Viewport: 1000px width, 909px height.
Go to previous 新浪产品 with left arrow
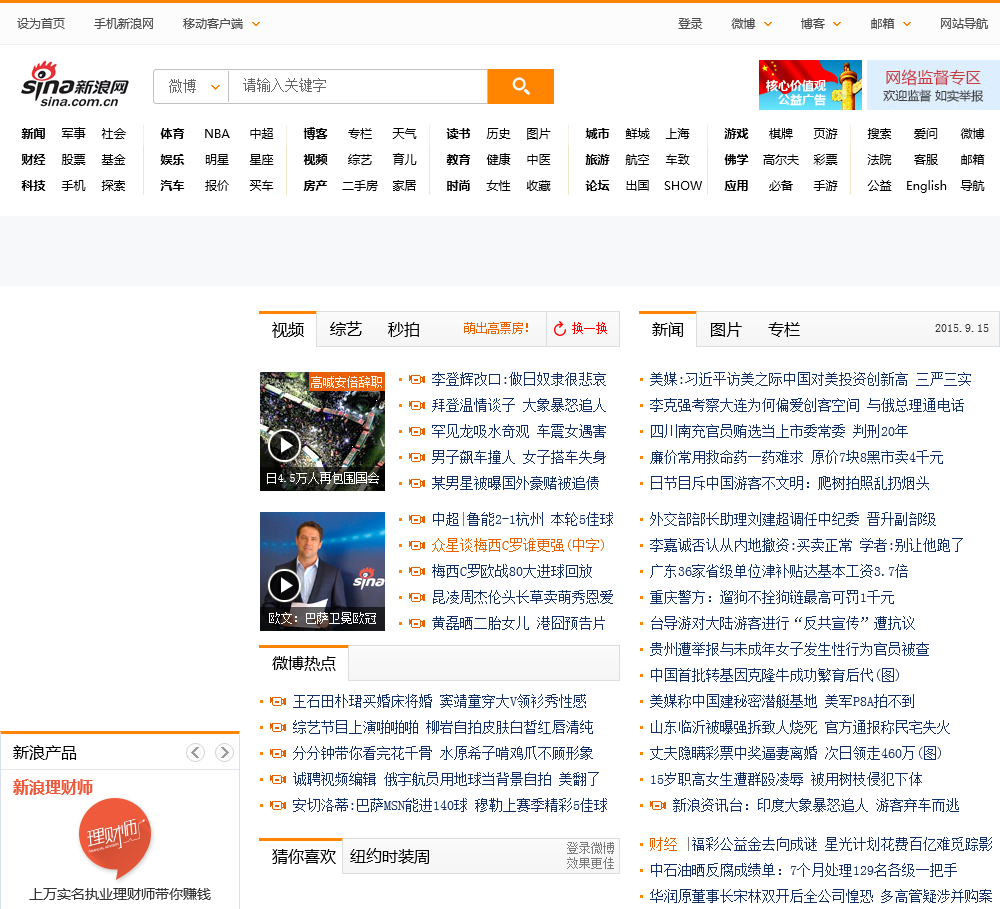coord(195,753)
